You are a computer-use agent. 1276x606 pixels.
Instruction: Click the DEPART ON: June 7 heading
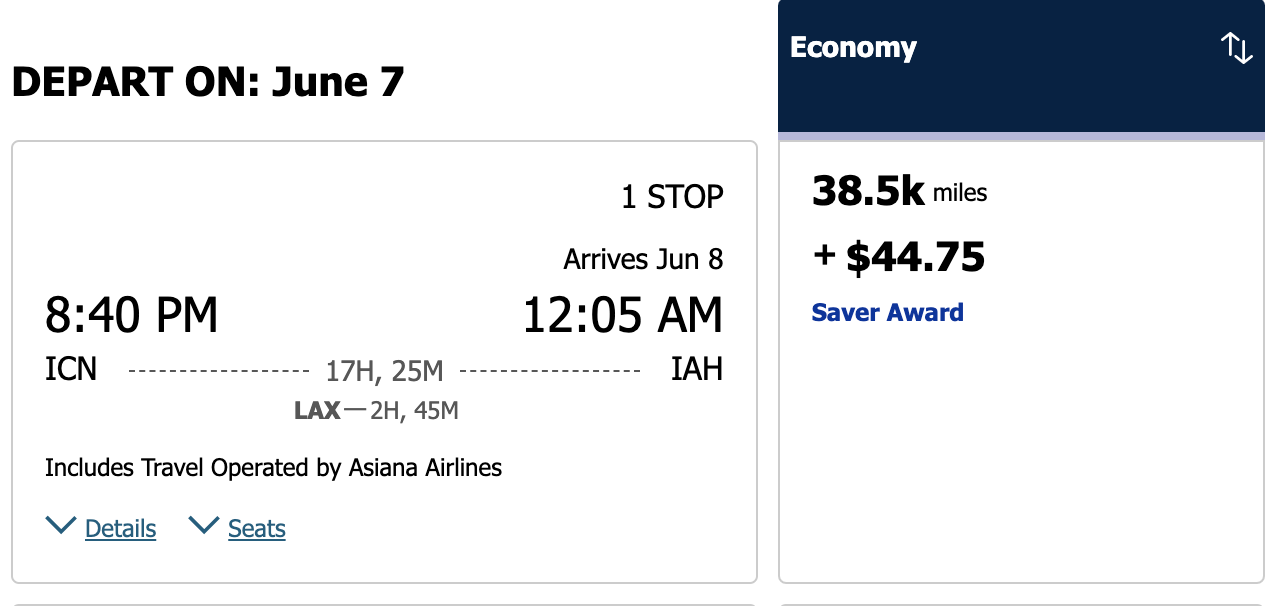click(x=208, y=82)
